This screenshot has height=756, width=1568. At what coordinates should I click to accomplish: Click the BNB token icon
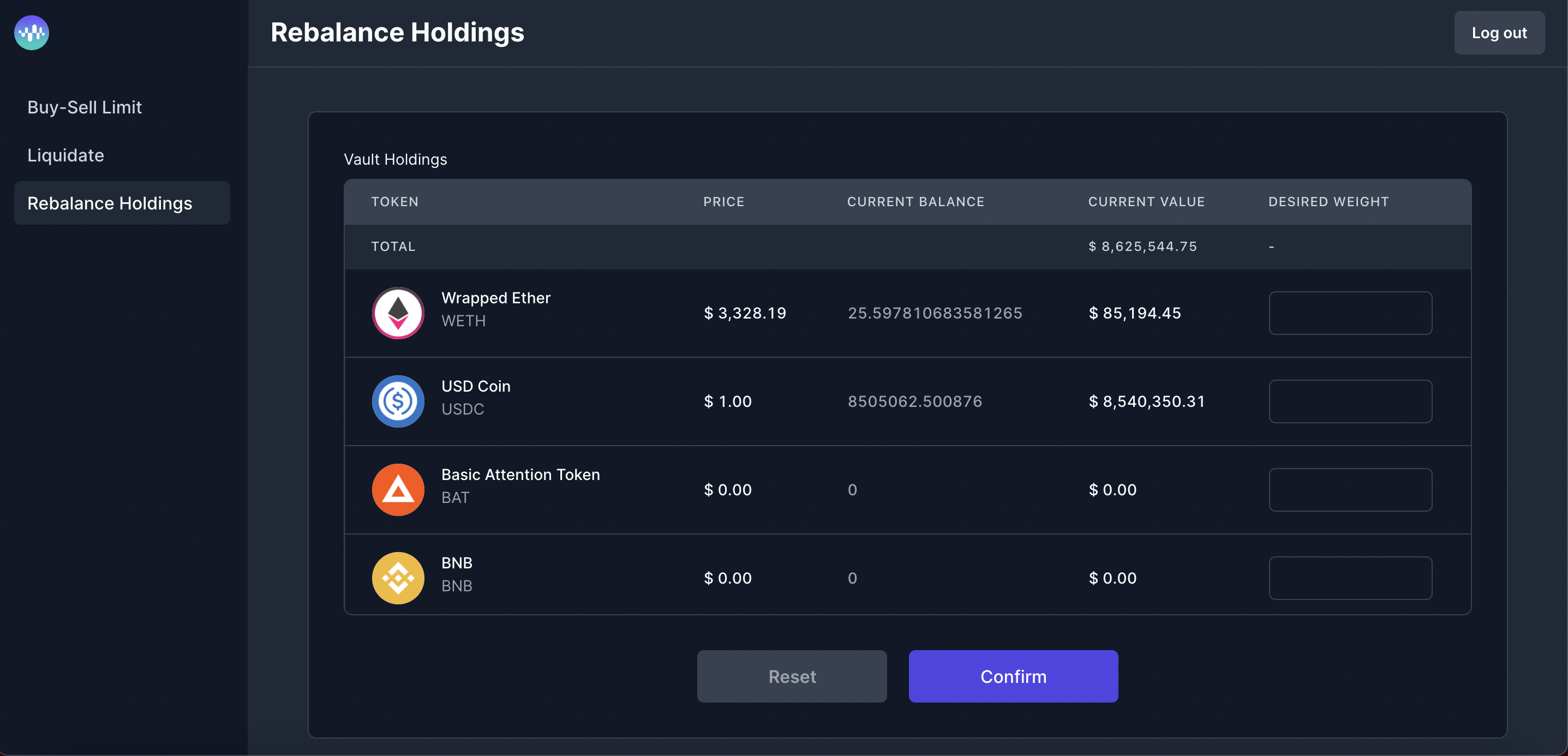click(398, 578)
